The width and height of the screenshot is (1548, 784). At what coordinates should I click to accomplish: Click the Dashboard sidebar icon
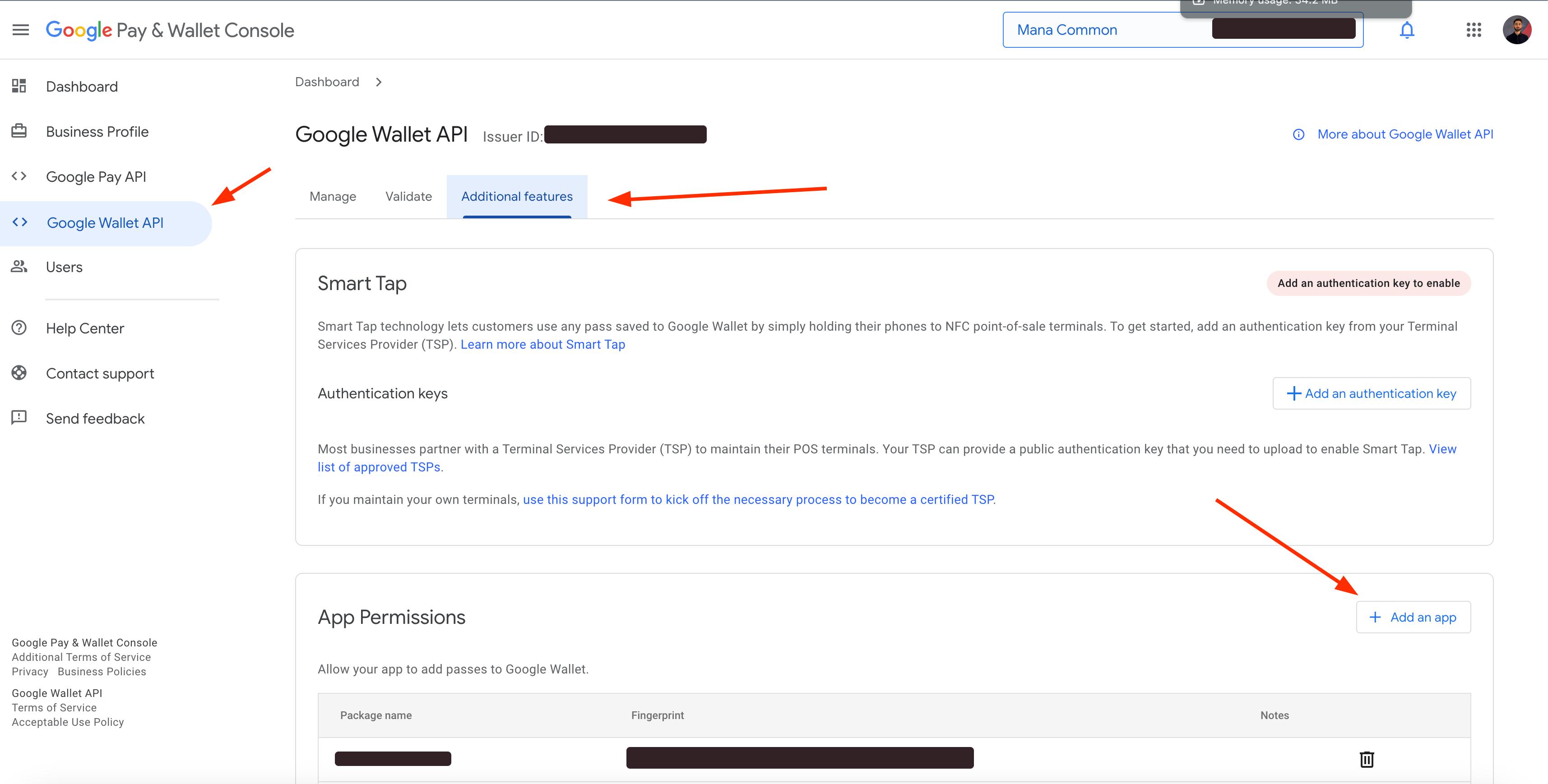(19, 86)
